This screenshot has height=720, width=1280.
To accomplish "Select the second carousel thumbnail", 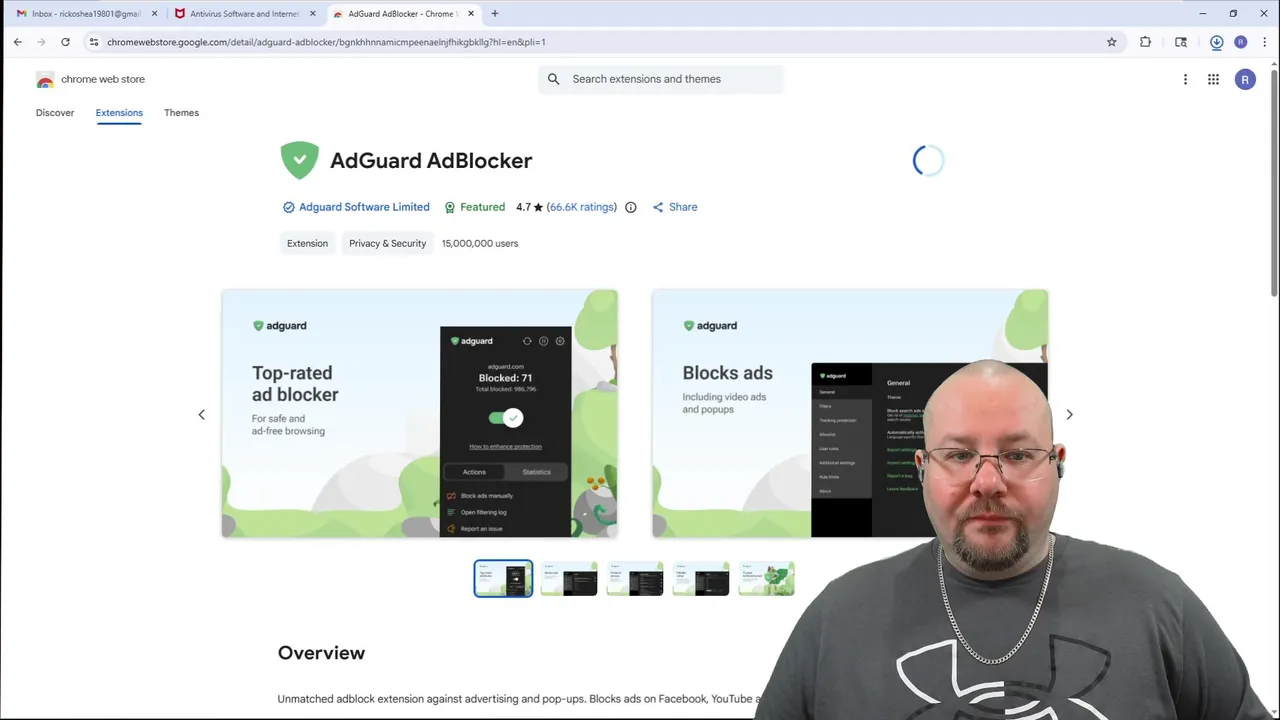I will coord(569,578).
